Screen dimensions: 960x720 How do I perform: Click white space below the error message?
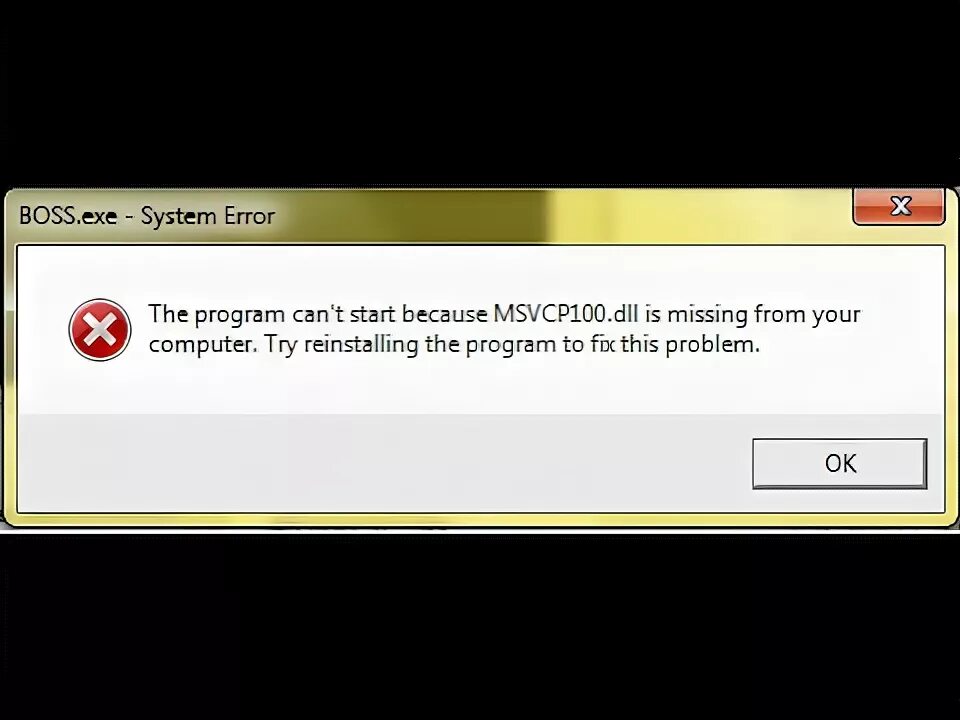480,386
